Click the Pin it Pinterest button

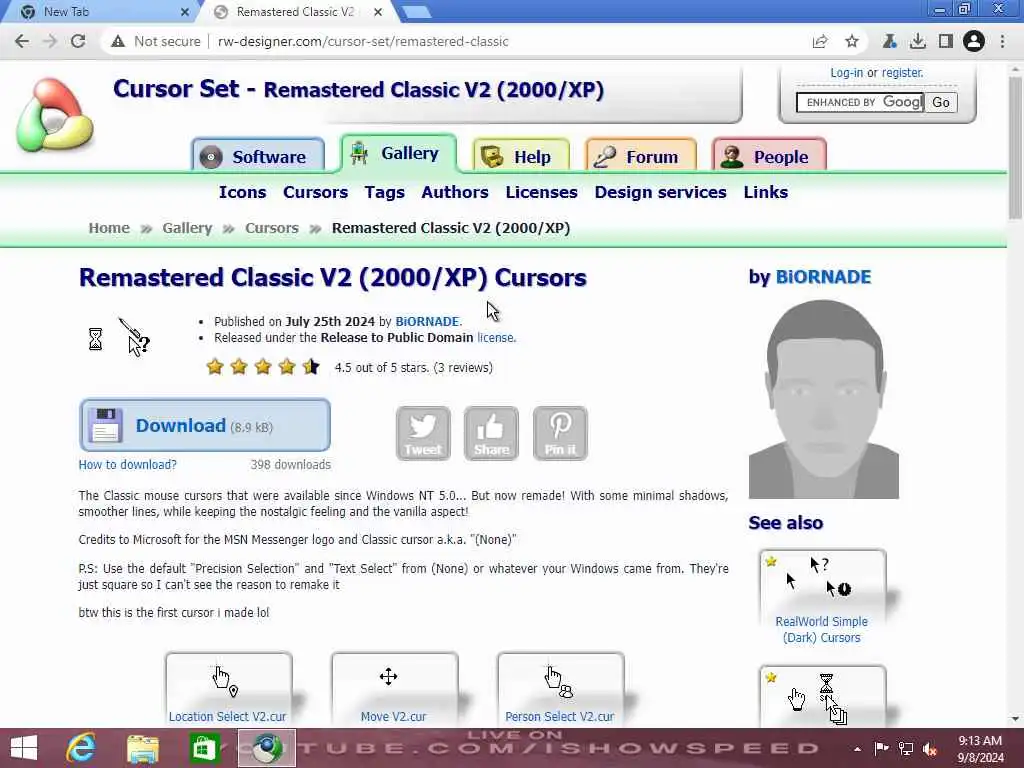[560, 433]
